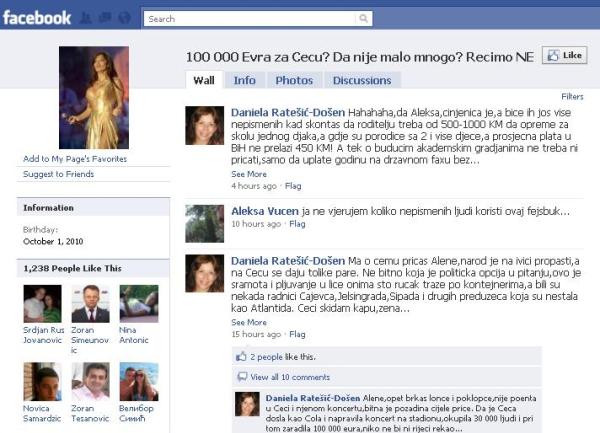This screenshot has width=600, height=433.
Task: Open Zoran Simeunovic's profile photo
Action: click(x=90, y=304)
